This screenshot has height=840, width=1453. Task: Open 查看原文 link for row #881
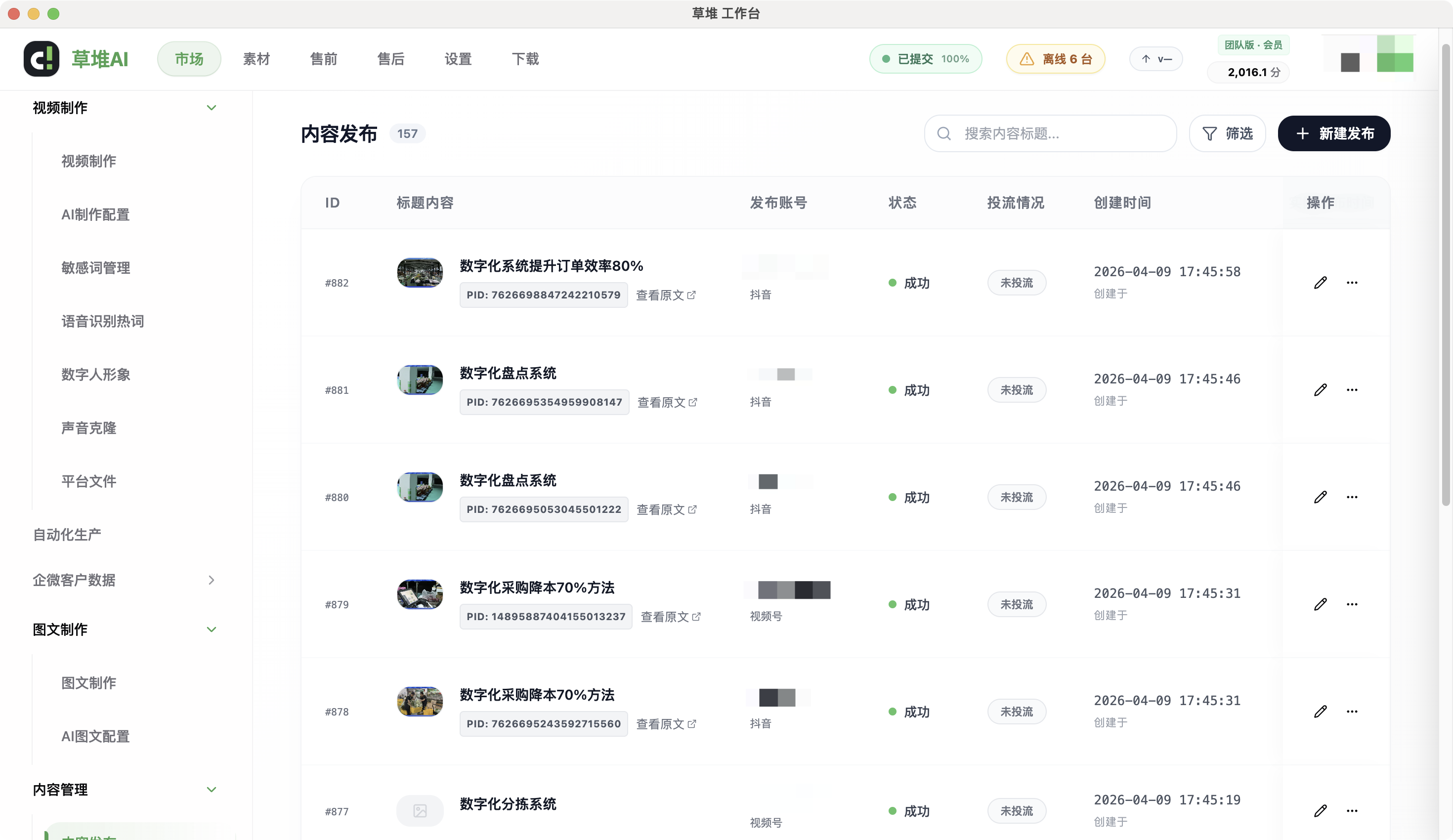(x=667, y=402)
